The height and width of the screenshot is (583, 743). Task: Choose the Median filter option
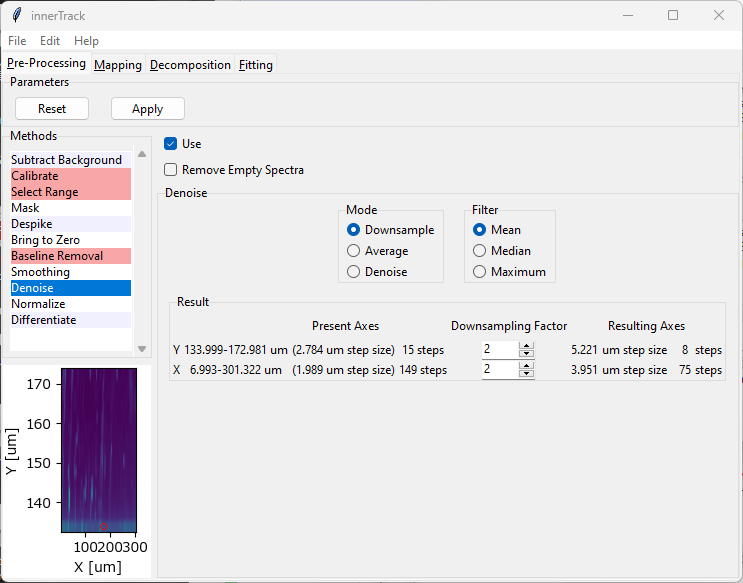[480, 251]
